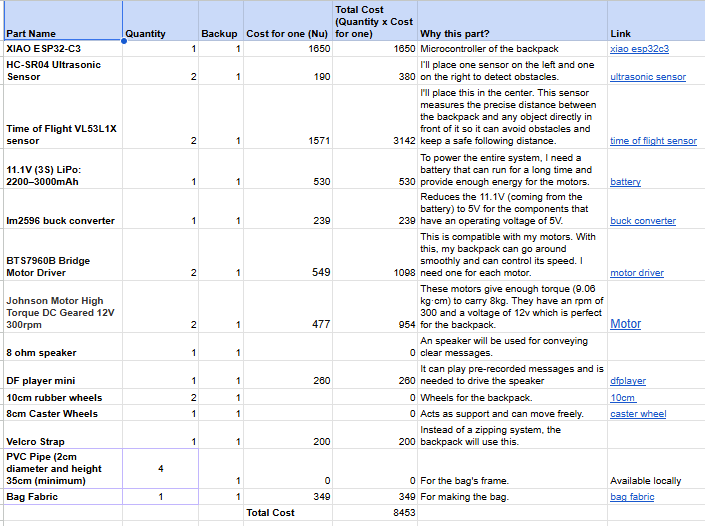The width and height of the screenshot is (705, 526).
Task: Select the Total Cost (Quantity x Cost) header
Action: [375, 21]
